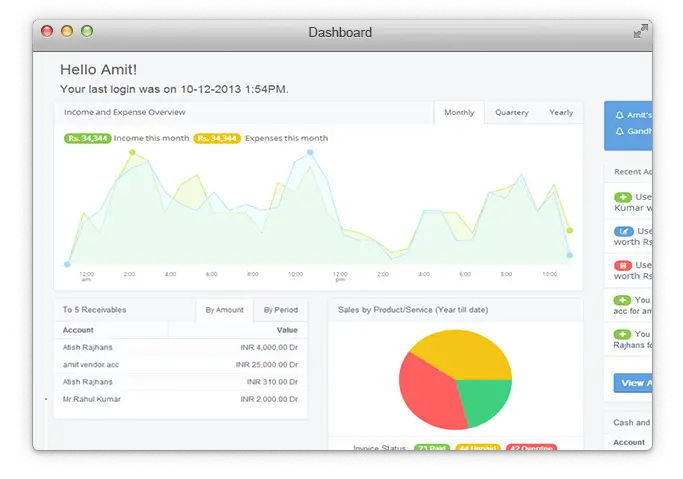Viewport: 683px width, 479px height.
Task: Click 'Mr.Rahul Kumar' receivable row
Action: 180,399
